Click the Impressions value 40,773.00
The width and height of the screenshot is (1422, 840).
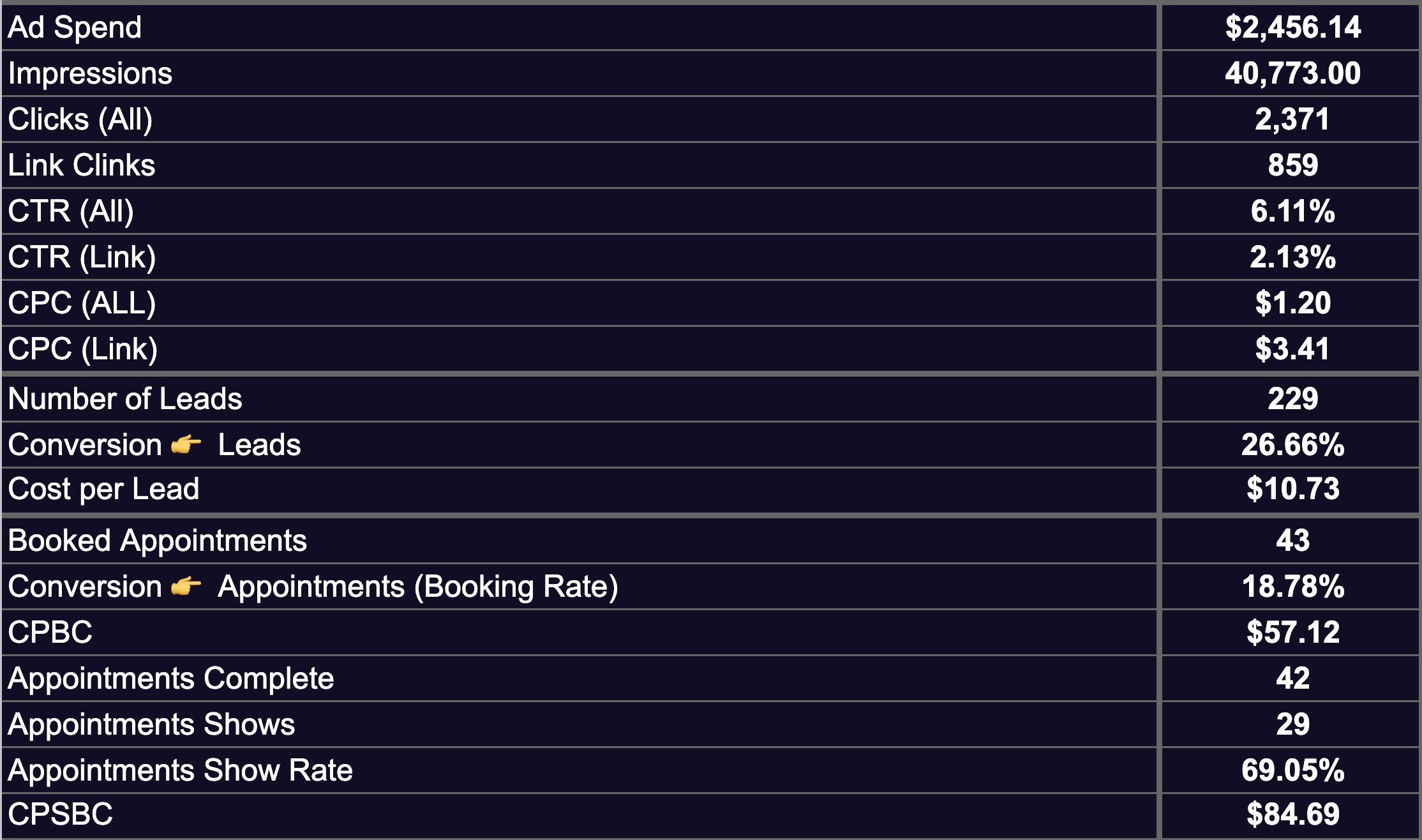(1292, 73)
